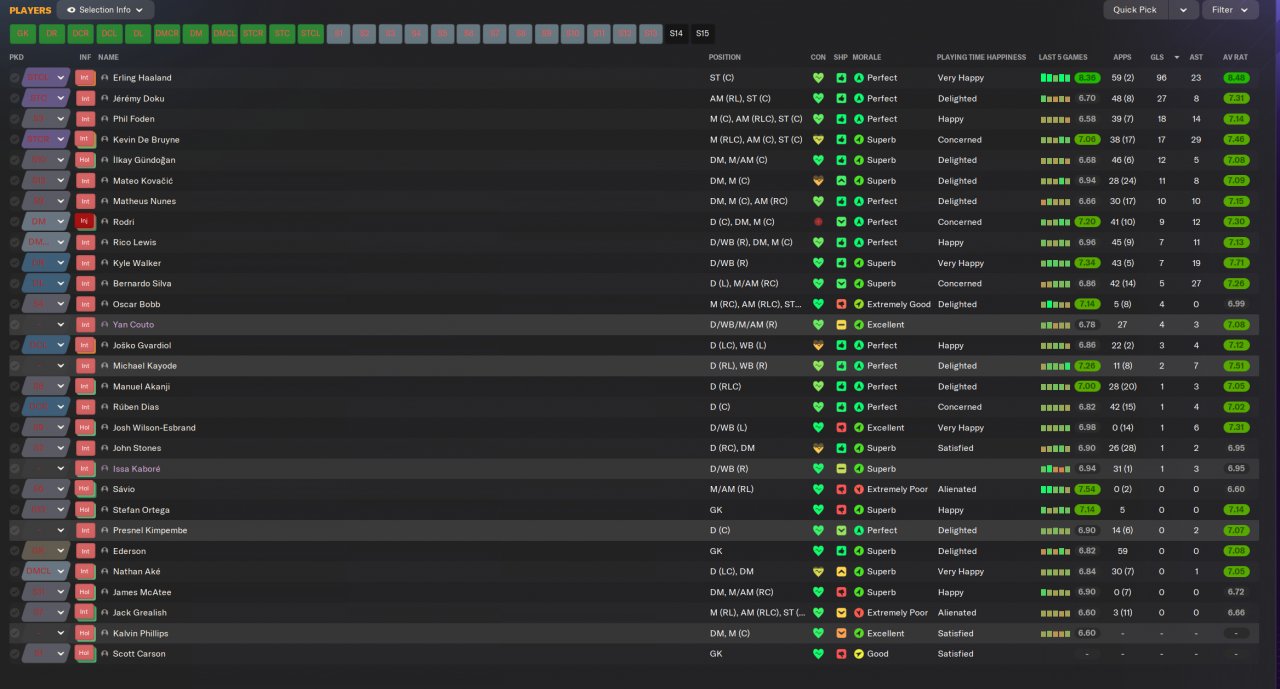Click the person icon beside Ederson
This screenshot has height=689, width=1280.
[104, 551]
